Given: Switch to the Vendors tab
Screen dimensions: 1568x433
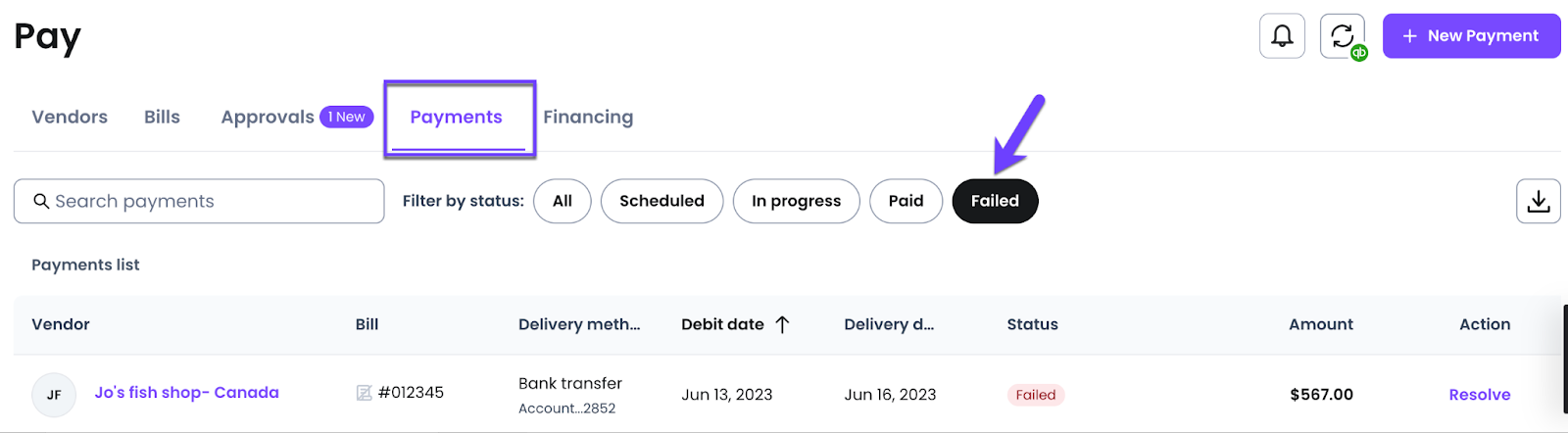Looking at the screenshot, I should [70, 117].
